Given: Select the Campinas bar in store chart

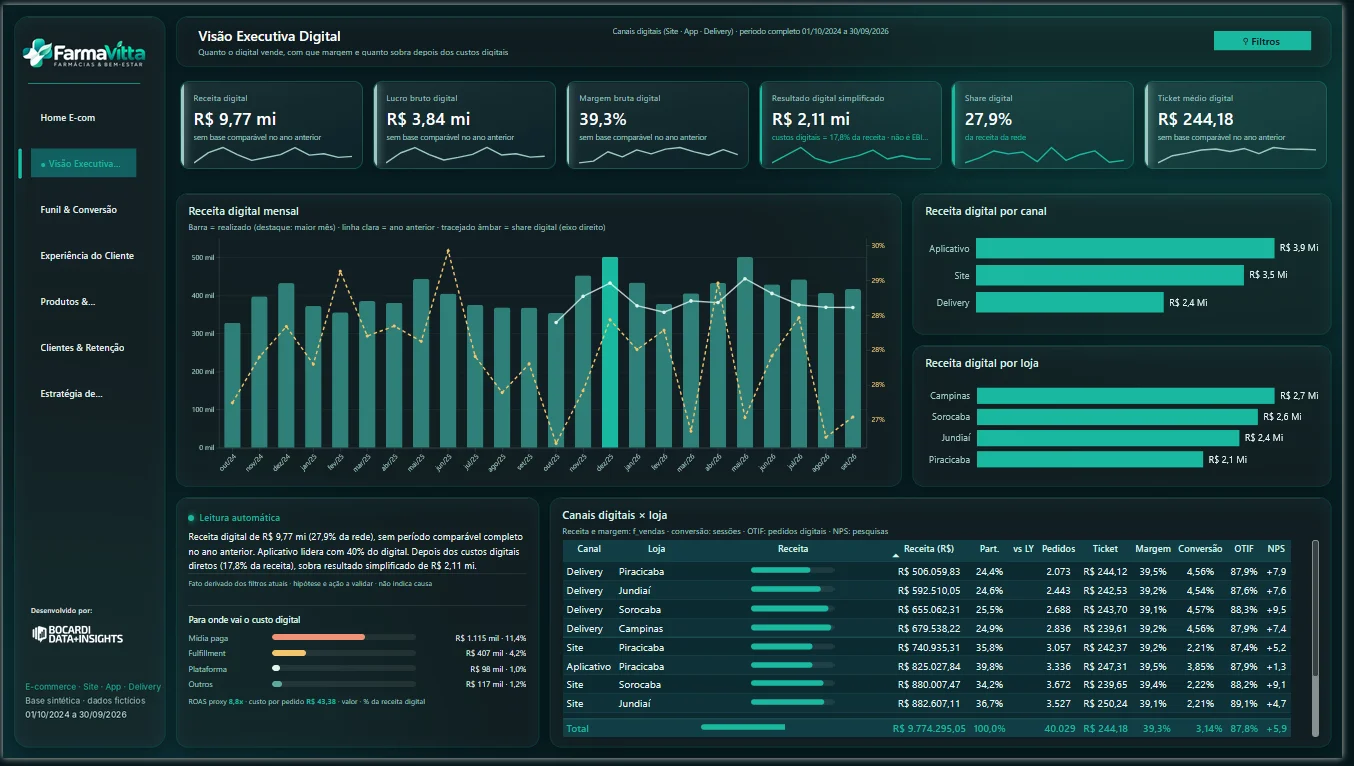Looking at the screenshot, I should click(1125, 396).
